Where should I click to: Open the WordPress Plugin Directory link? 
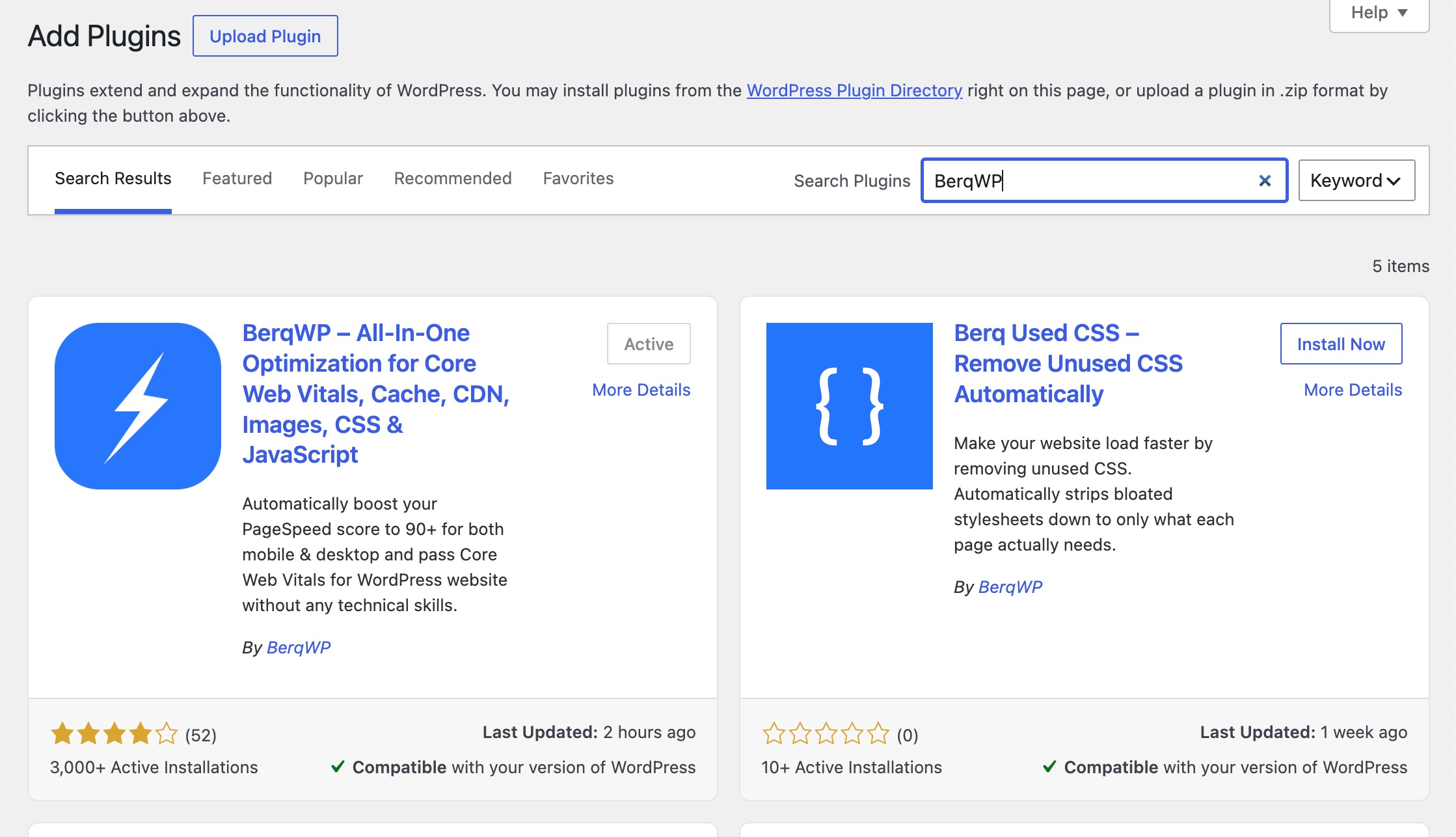point(854,90)
